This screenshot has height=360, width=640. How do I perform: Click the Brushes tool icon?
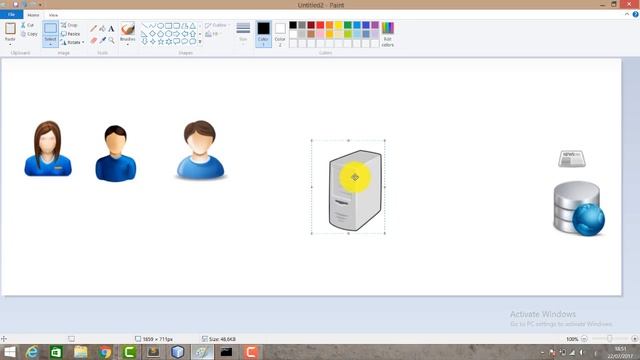128,29
